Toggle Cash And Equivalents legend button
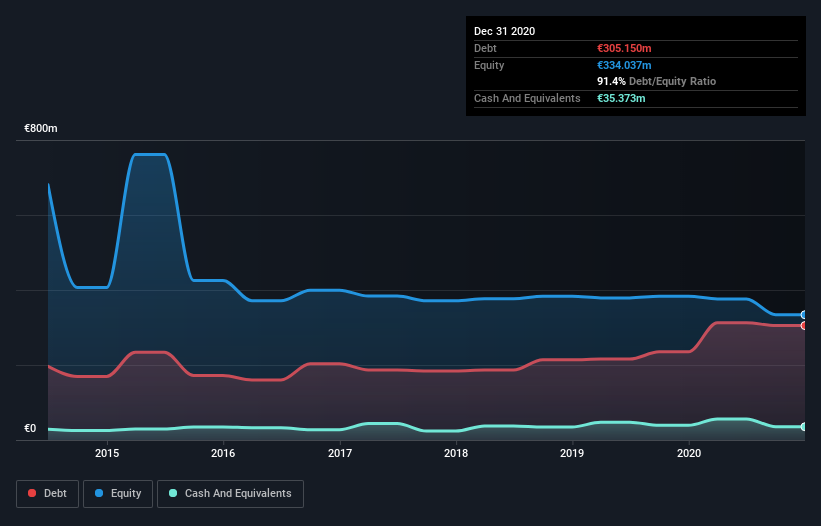Screen dimensions: 821x526 [230, 494]
